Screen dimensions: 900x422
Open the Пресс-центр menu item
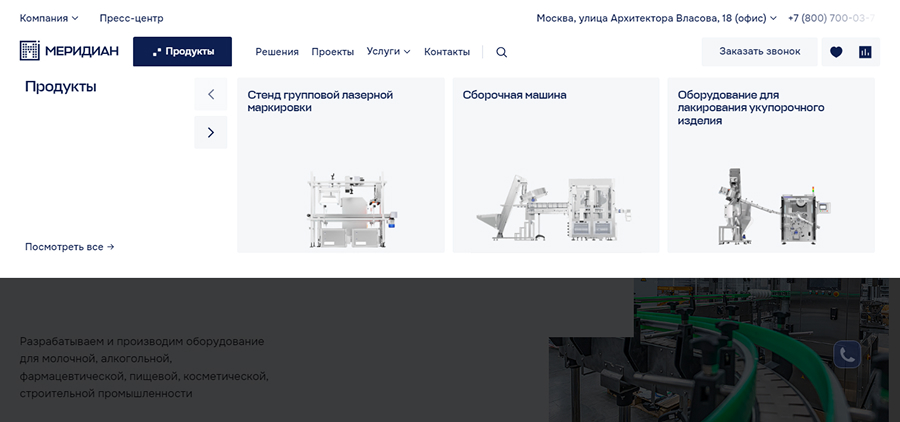coord(131,18)
